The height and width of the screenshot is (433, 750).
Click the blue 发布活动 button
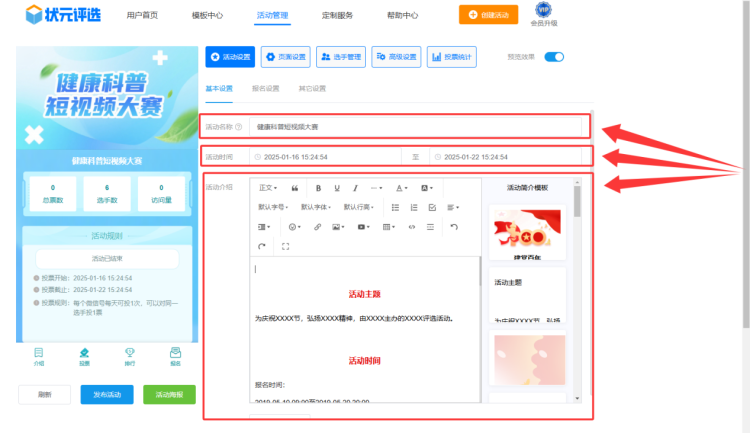[106, 395]
